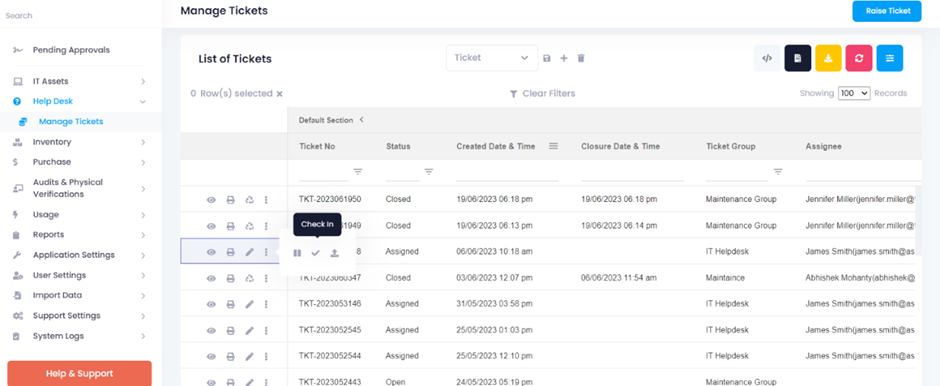View the second Closed ticket from 06:13 pm
The width and height of the screenshot is (940, 386).
click(x=211, y=226)
